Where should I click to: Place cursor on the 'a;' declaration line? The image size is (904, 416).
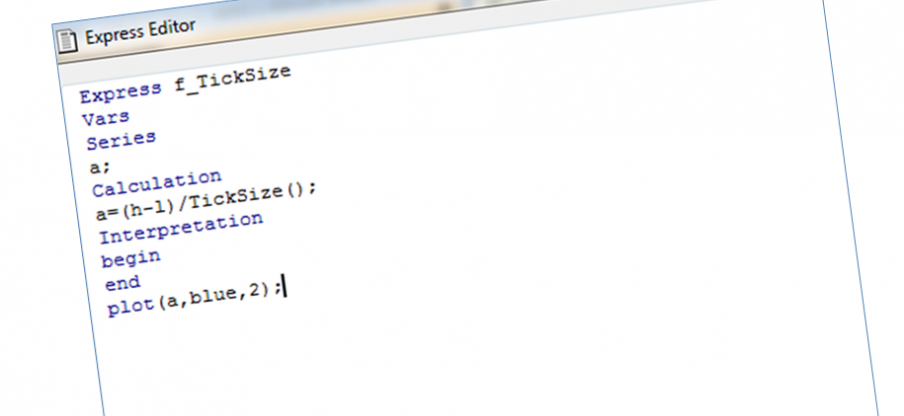click(99, 167)
